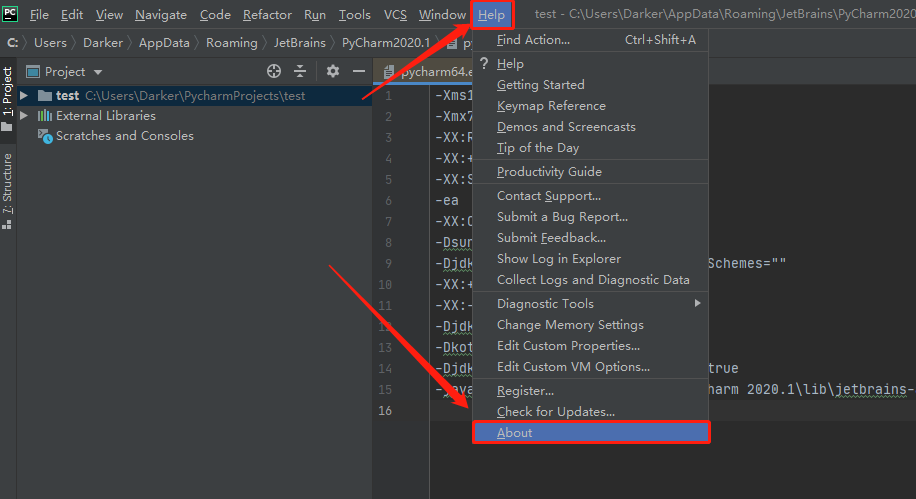Expand the test project folder
This screenshot has height=499, width=916.
(24, 95)
